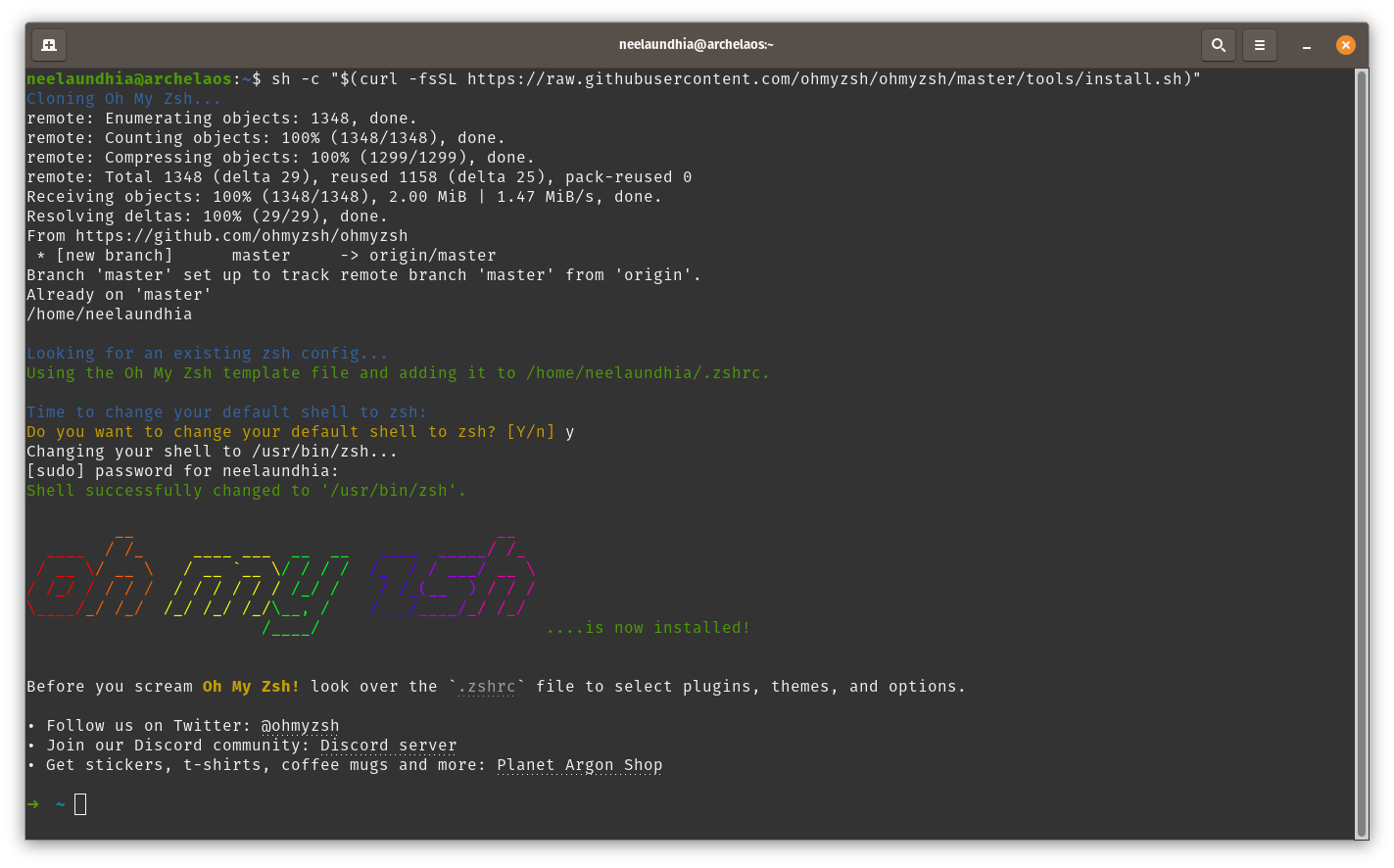Image resolution: width=1394 pixels, height=868 pixels.
Task: Click the green arrow prompt symbol
Action: [x=33, y=804]
